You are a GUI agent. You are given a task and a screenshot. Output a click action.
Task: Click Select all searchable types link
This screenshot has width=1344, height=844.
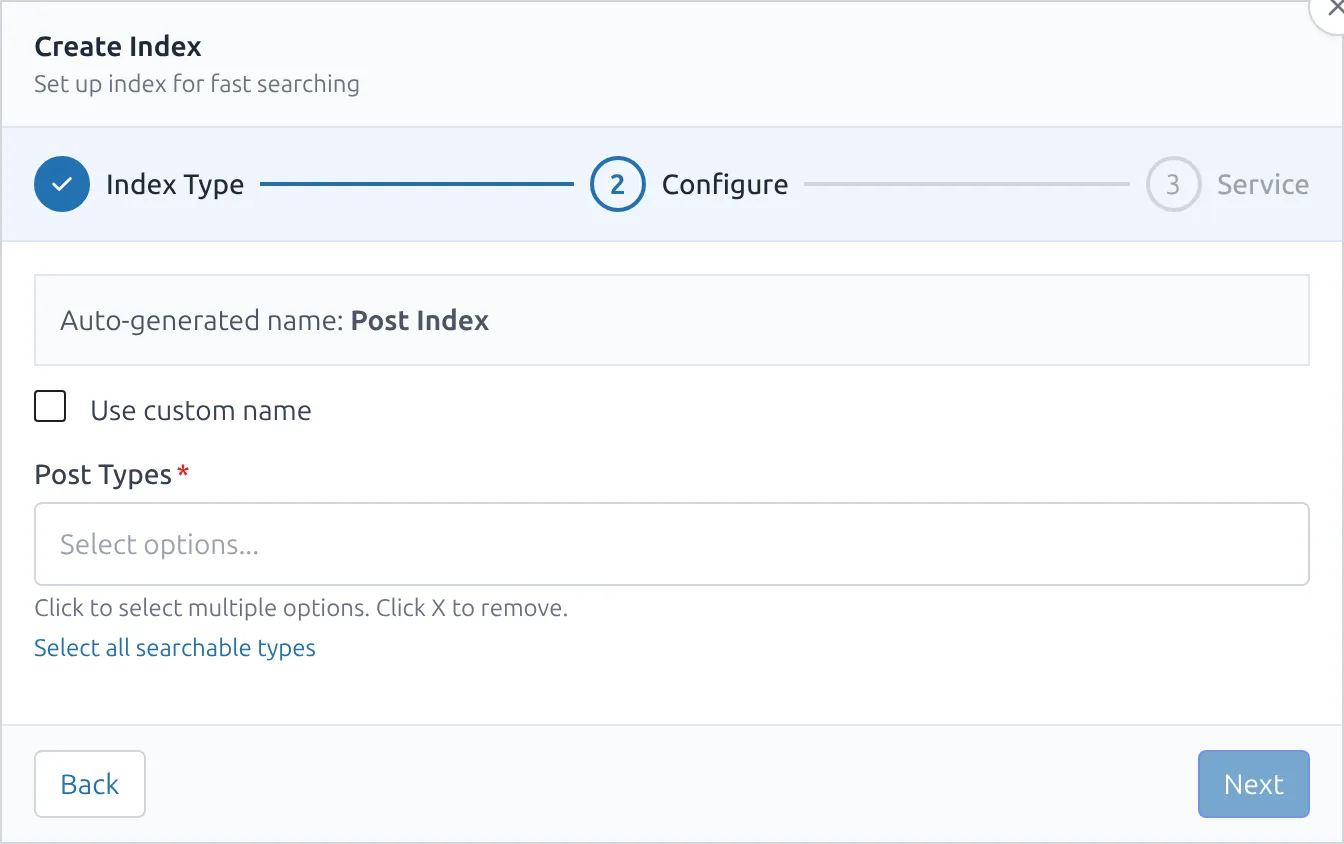[x=175, y=648]
